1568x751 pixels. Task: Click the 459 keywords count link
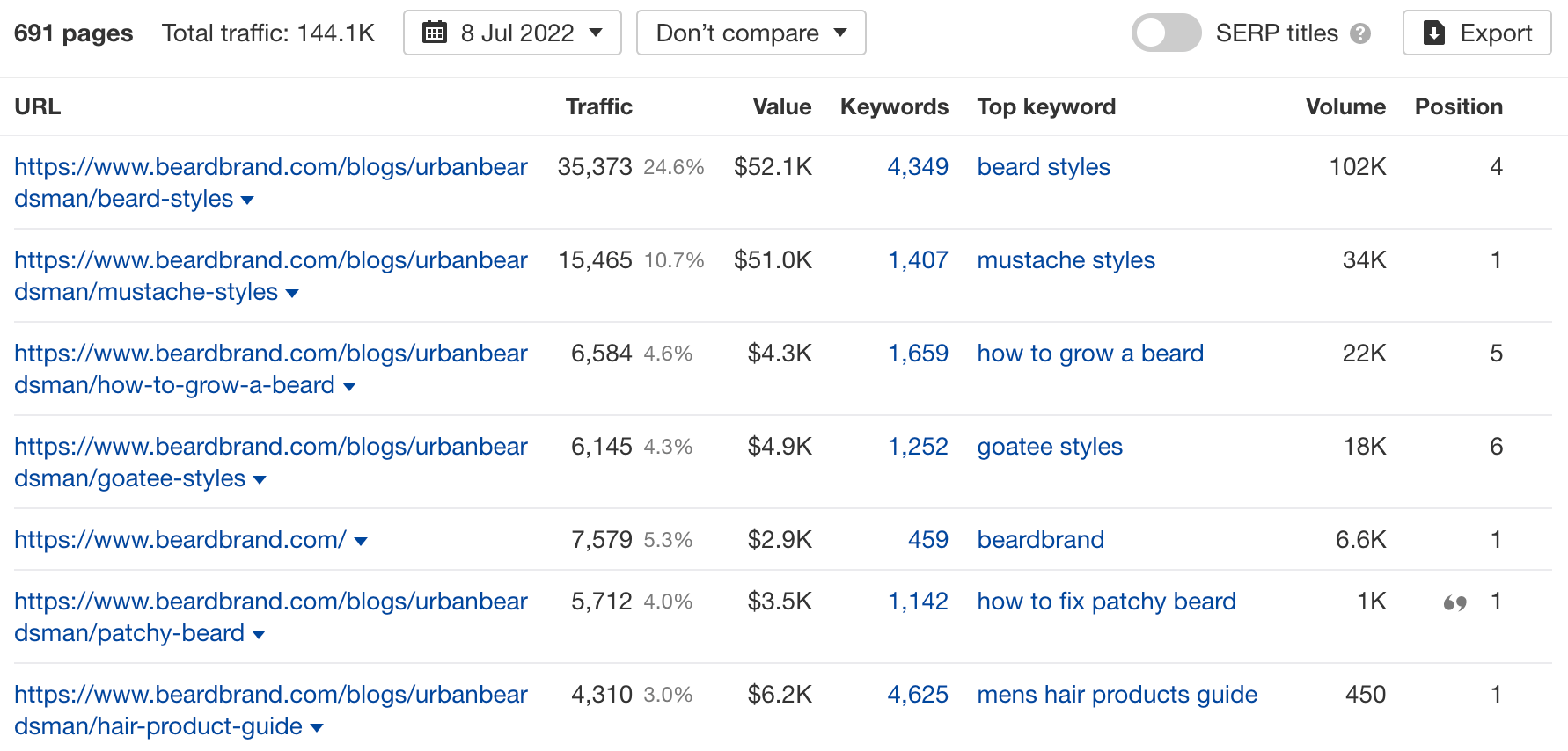[928, 540]
